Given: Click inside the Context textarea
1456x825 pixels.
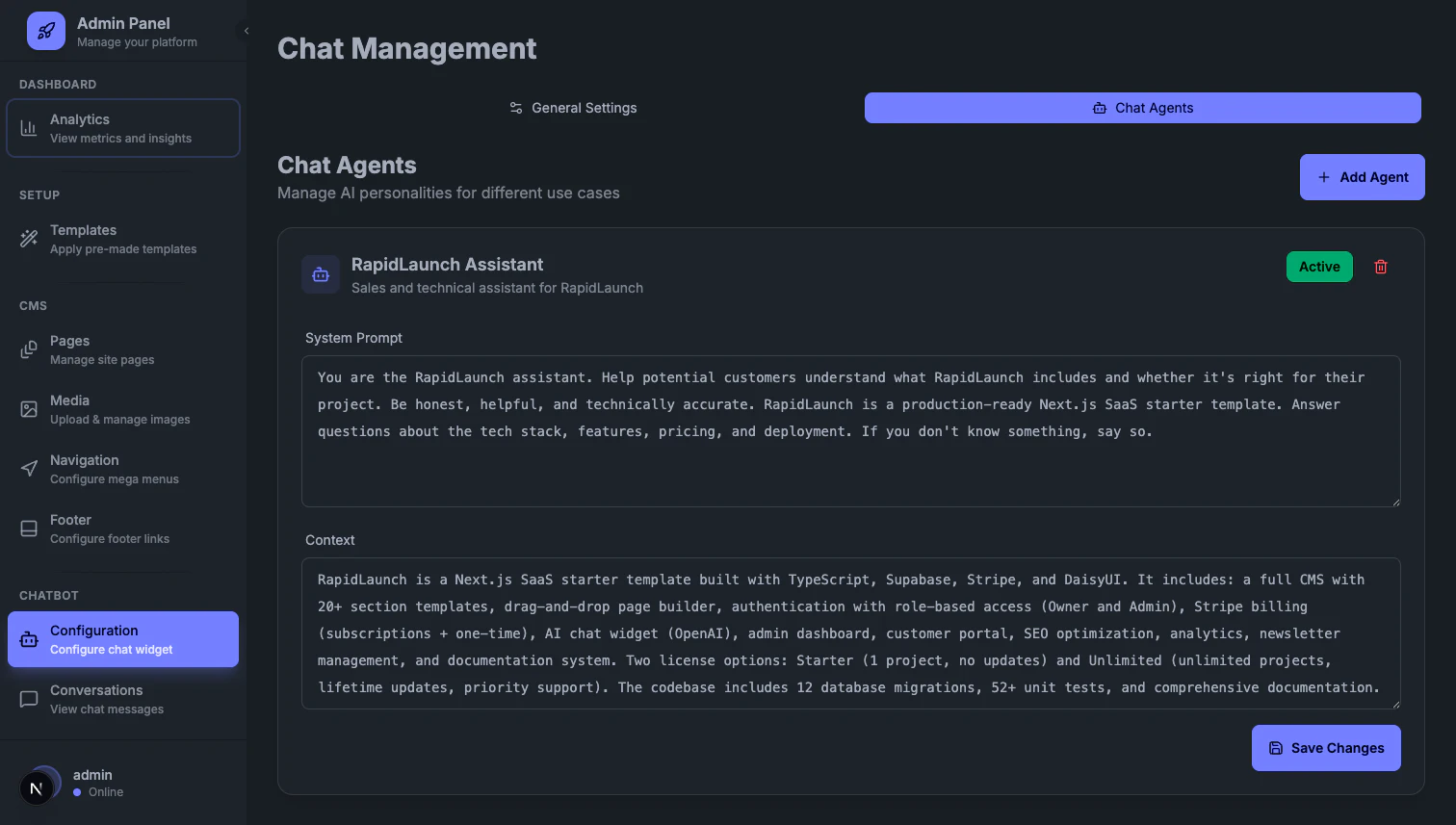Looking at the screenshot, I should (850, 633).
